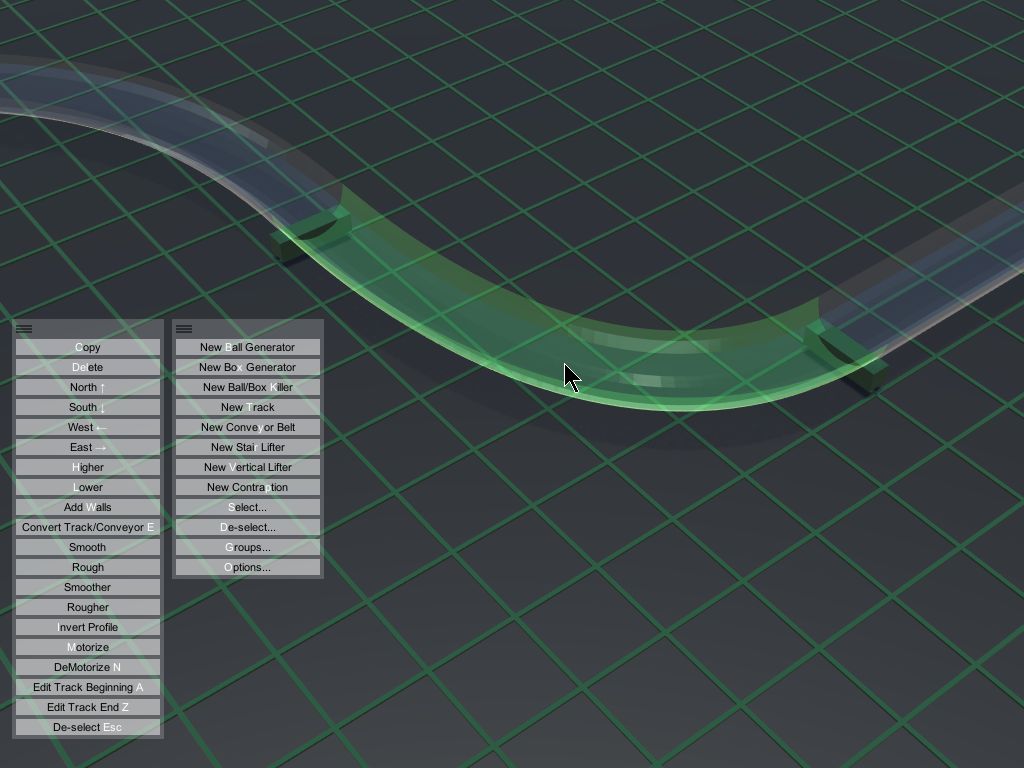
Task: Click the right green track support block
Action: (846, 356)
